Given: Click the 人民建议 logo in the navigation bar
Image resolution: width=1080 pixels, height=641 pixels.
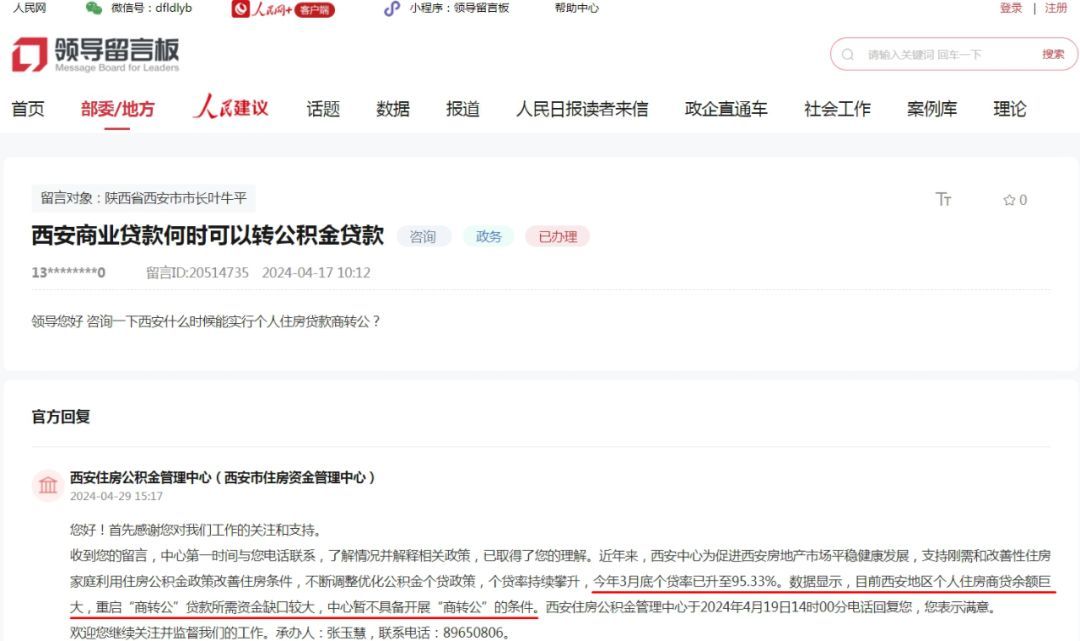Looking at the screenshot, I should click(231, 108).
